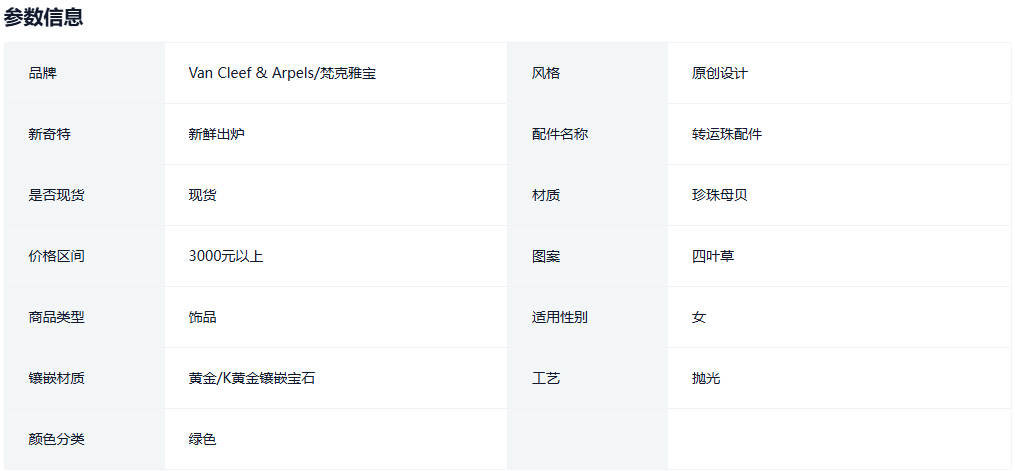Click the 是否现货 label cell
This screenshot has height=471, width=1015.
57,195
